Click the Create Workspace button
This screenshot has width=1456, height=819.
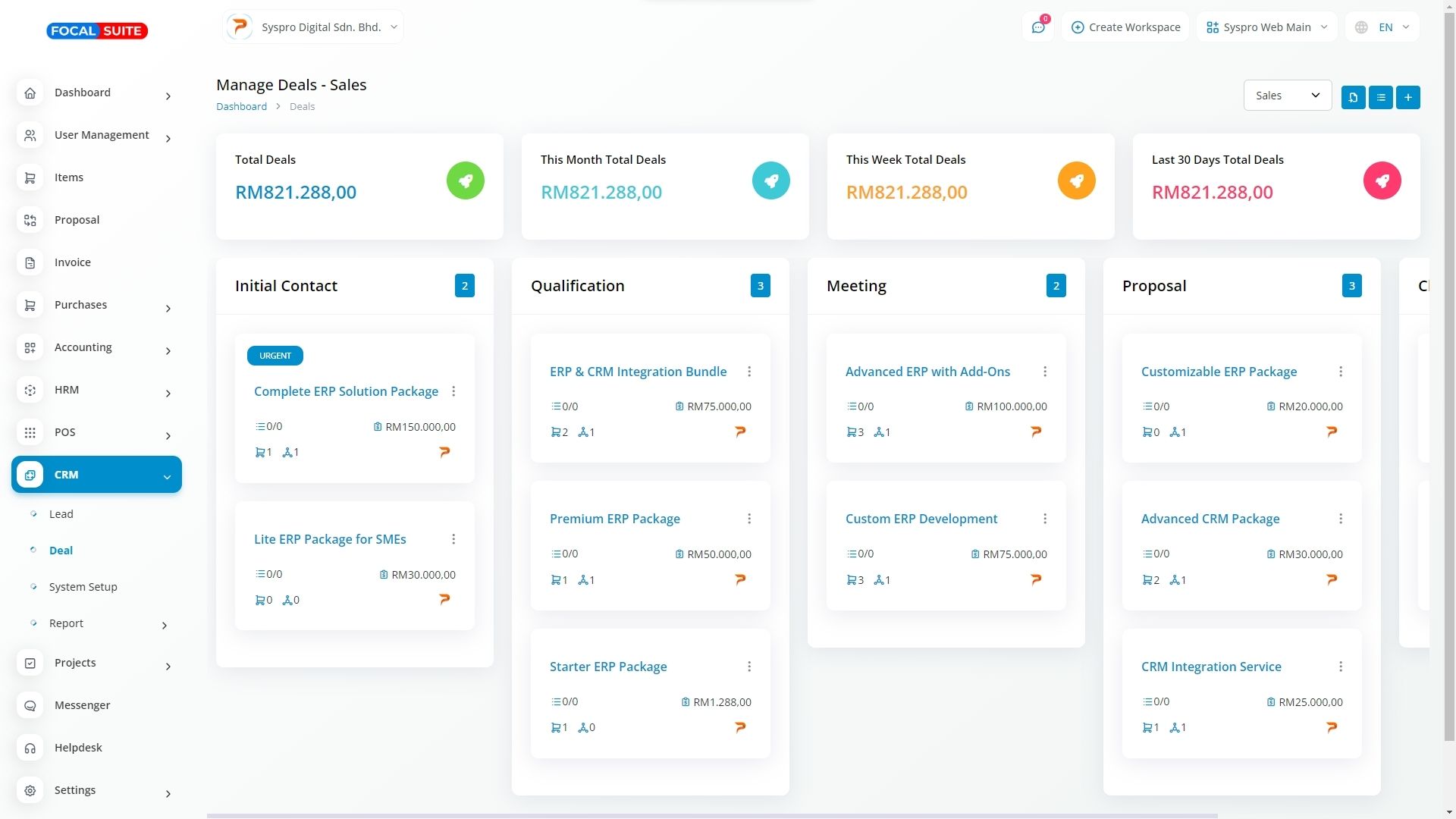(1125, 27)
